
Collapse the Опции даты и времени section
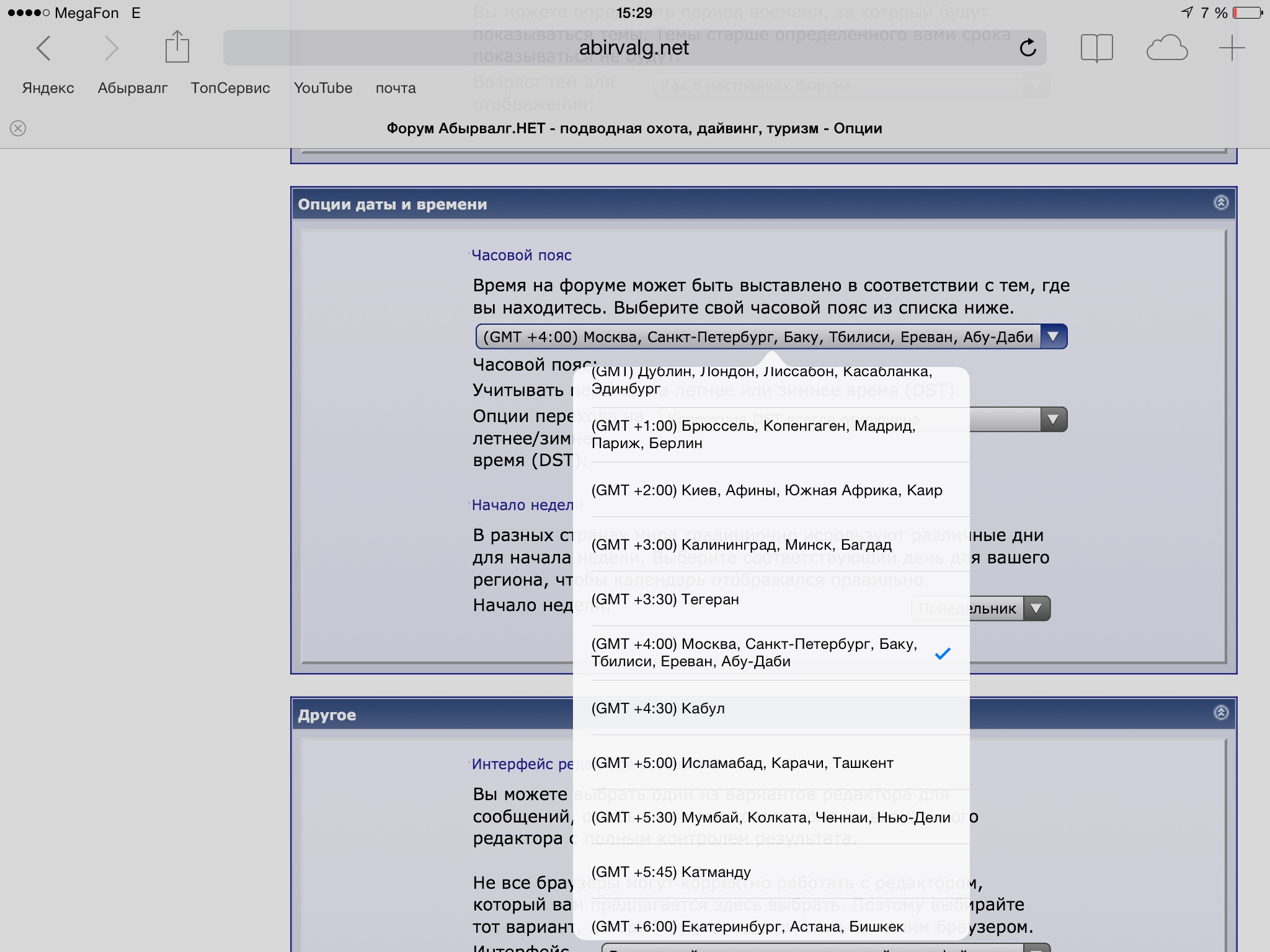click(x=1220, y=203)
